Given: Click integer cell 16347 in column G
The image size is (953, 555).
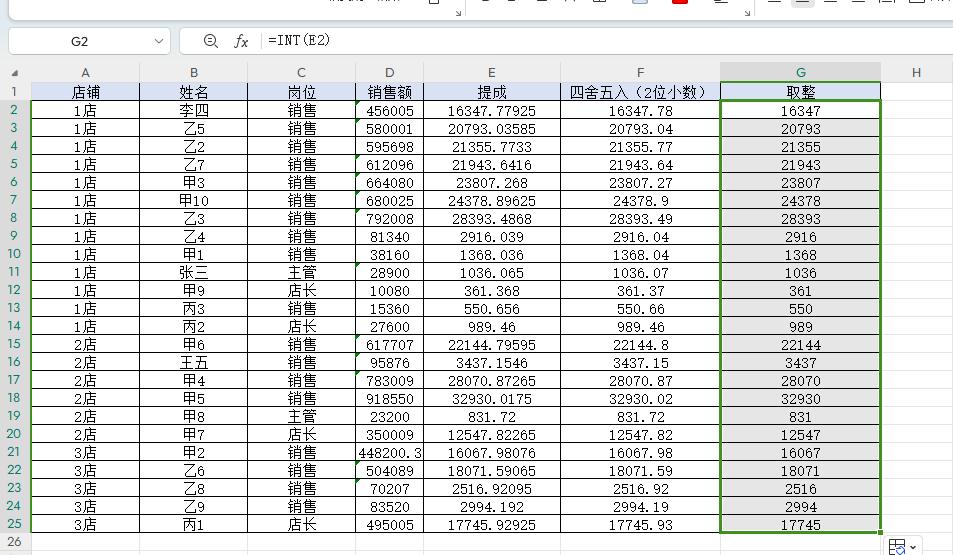Looking at the screenshot, I should [x=800, y=111].
